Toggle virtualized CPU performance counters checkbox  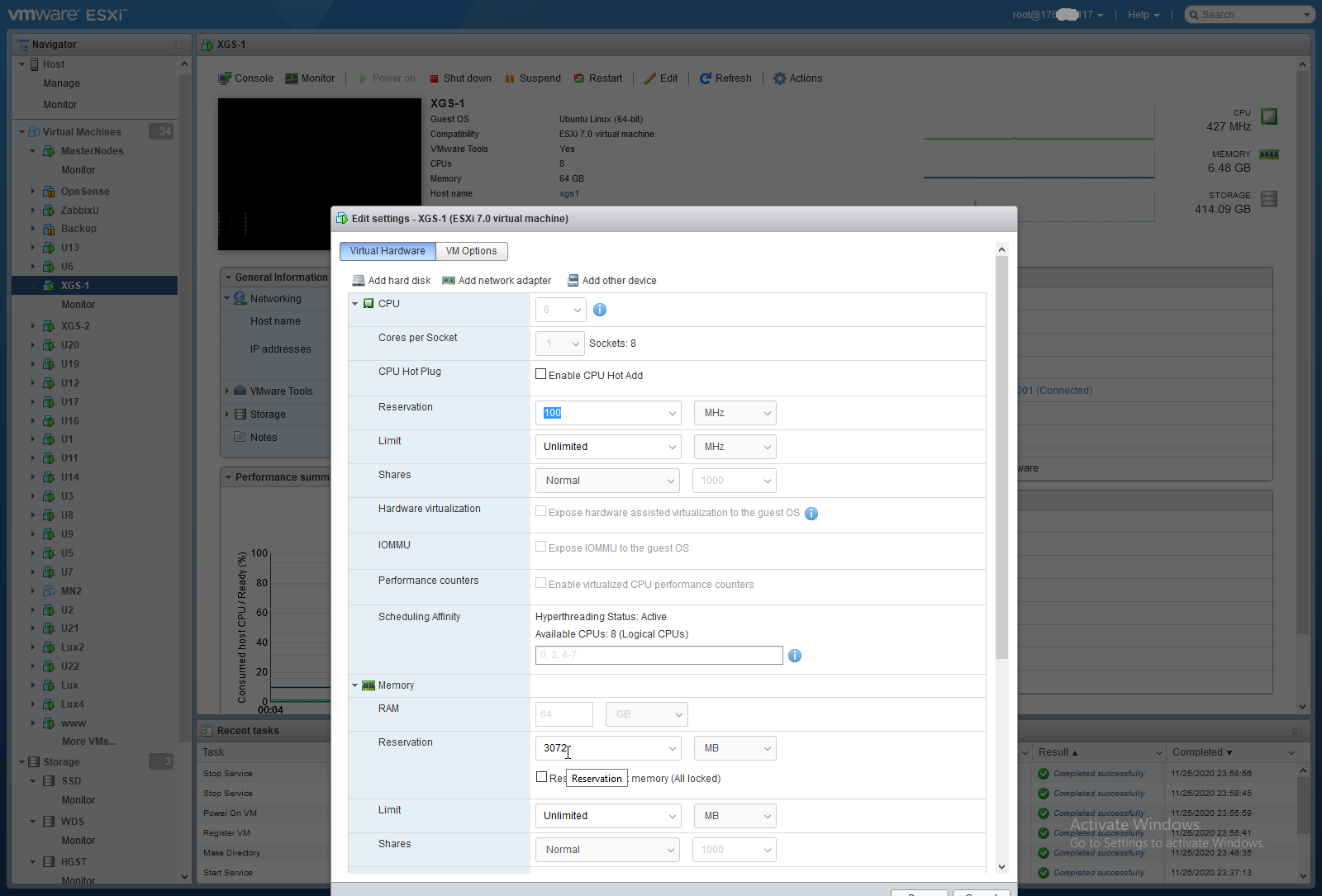(x=541, y=583)
